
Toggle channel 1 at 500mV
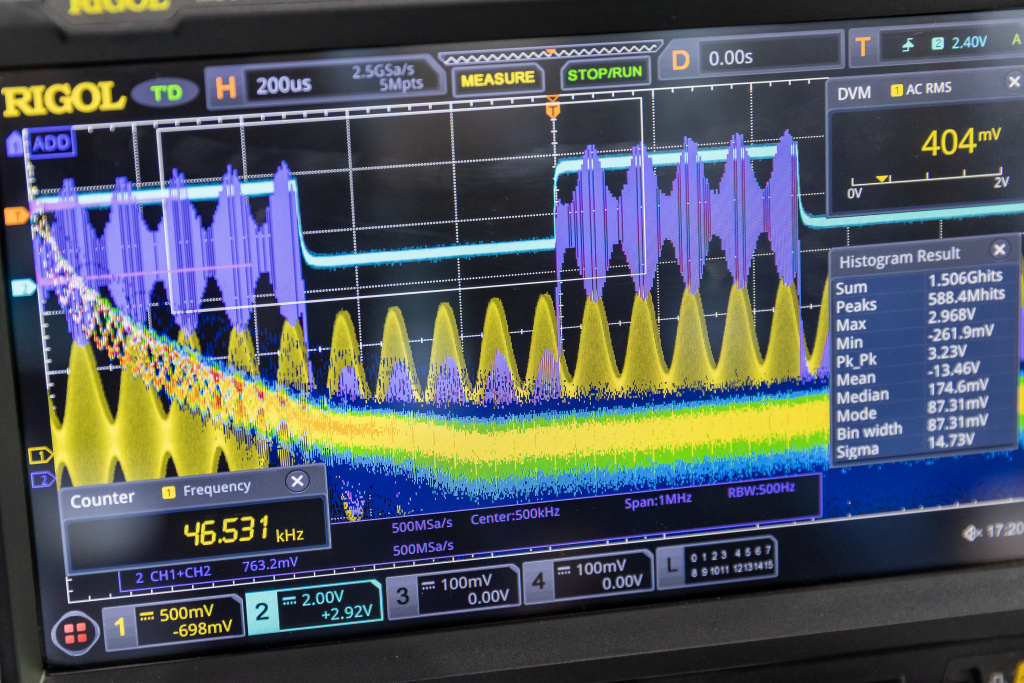click(174, 622)
